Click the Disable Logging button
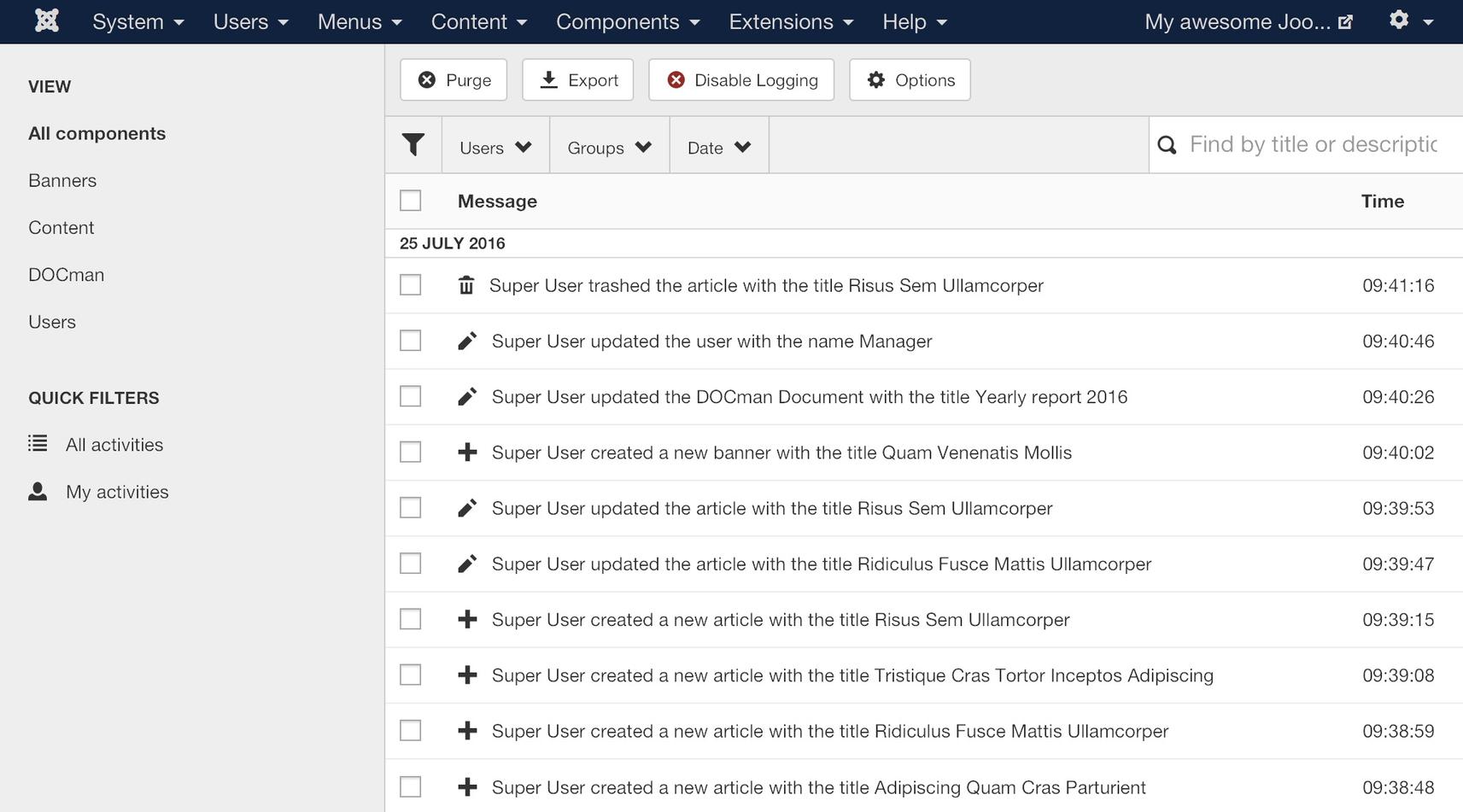Image resolution: width=1463 pixels, height=812 pixels. pos(741,79)
